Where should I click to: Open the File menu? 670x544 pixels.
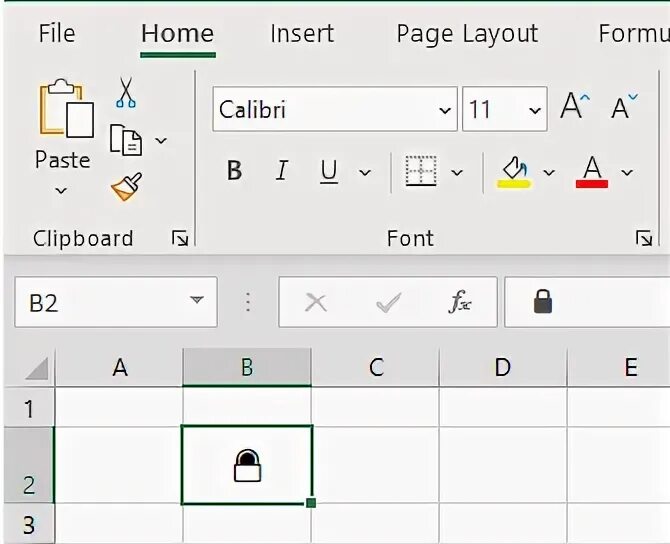[x=56, y=33]
